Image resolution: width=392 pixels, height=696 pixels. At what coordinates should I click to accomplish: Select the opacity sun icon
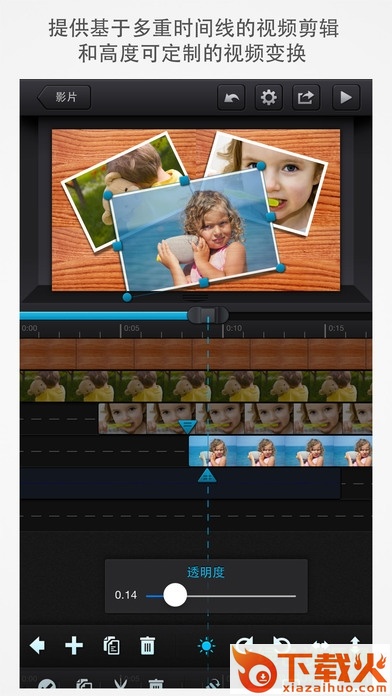point(206,646)
